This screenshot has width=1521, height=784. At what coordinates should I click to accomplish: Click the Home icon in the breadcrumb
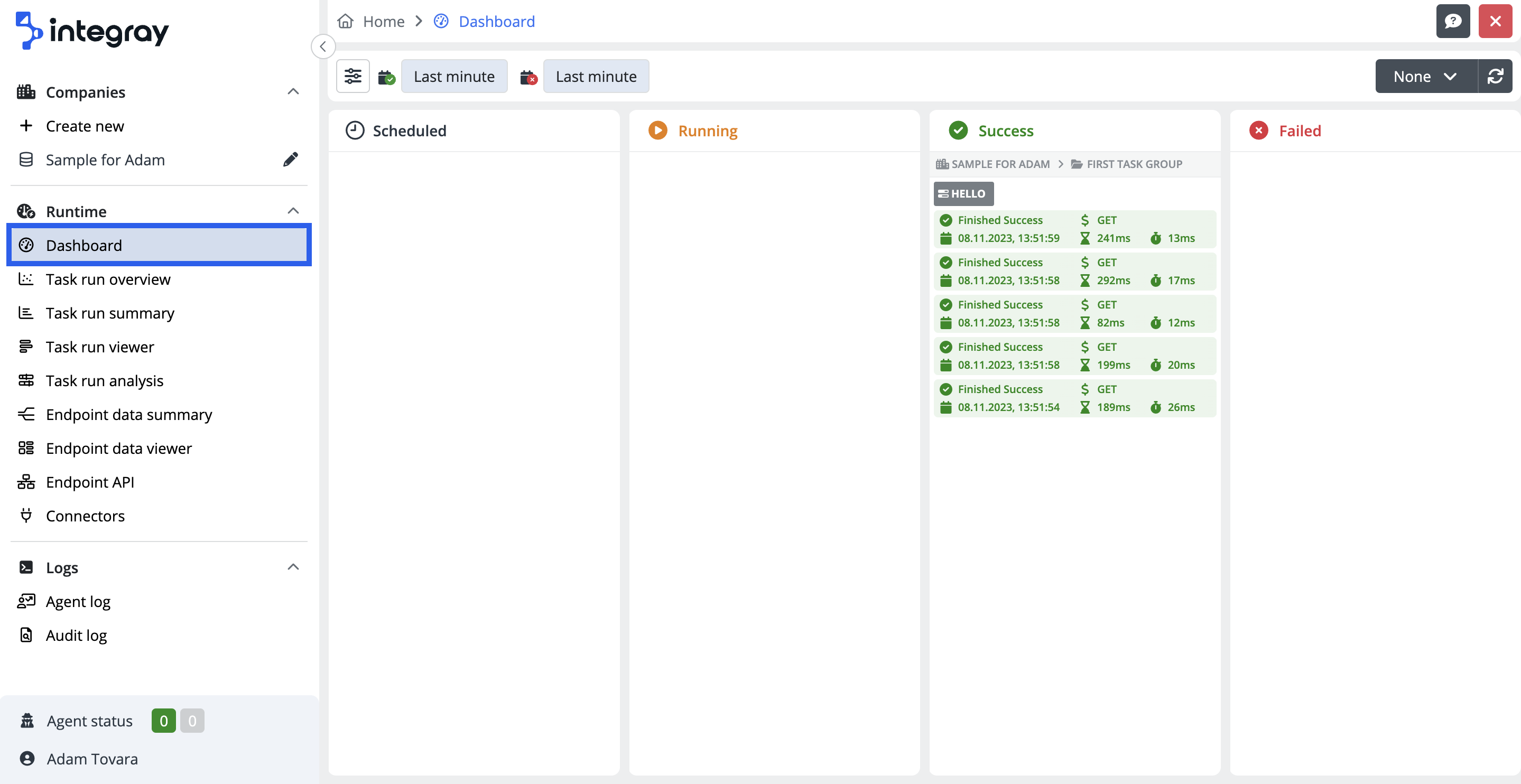[x=346, y=21]
